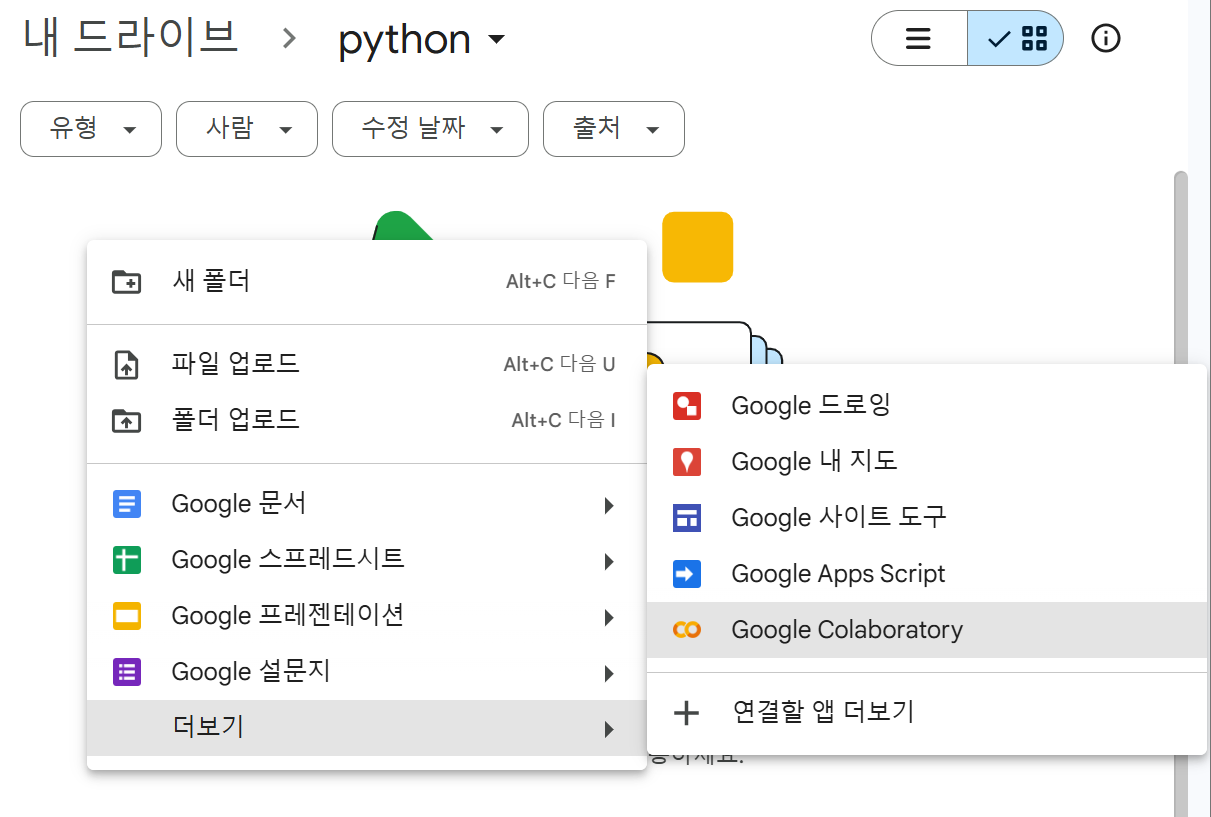The height and width of the screenshot is (817, 1211).
Task: Choose Google Apps Script in submenu
Action: tap(927, 573)
